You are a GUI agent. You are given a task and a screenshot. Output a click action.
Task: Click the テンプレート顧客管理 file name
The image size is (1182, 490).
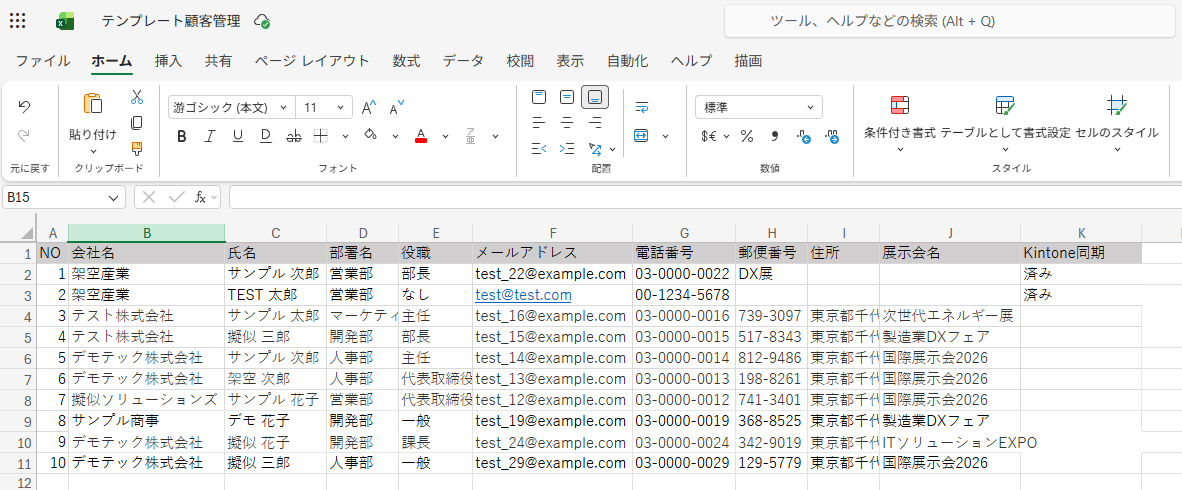click(x=171, y=21)
